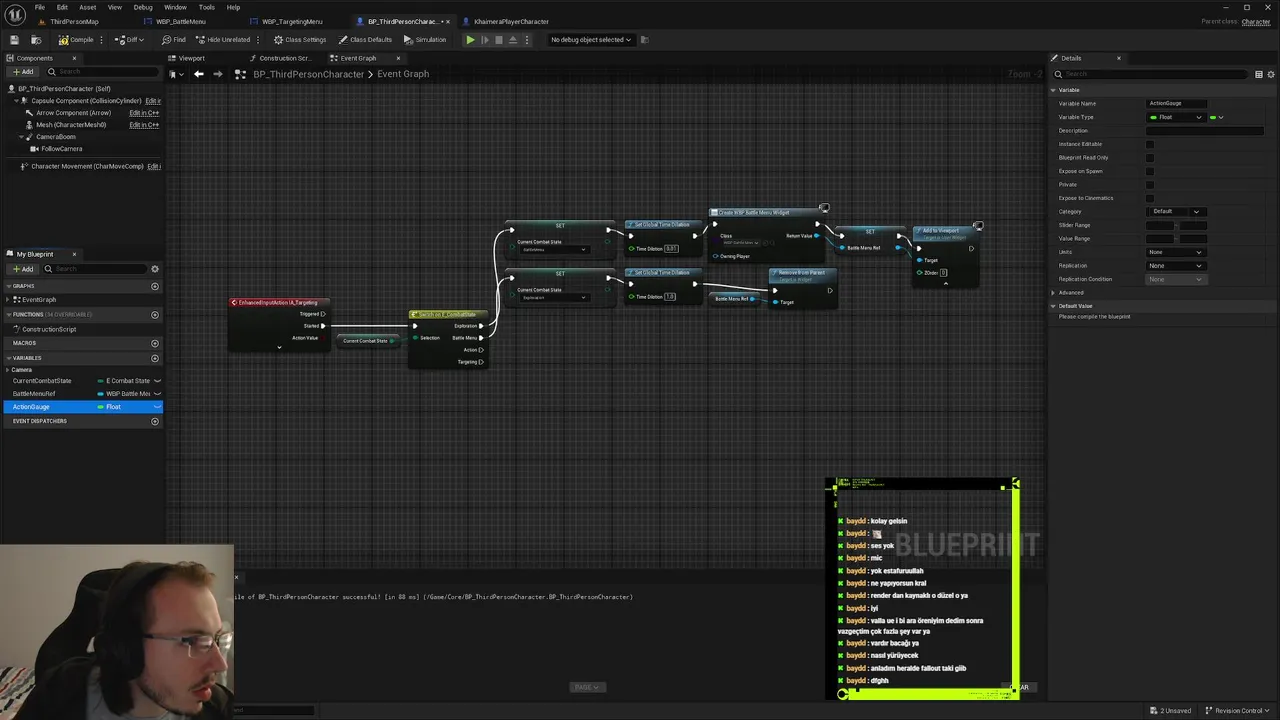Switch to KhaimeraPlayerCharacter tab
Viewport: 1280px width, 720px height.
tap(511, 22)
